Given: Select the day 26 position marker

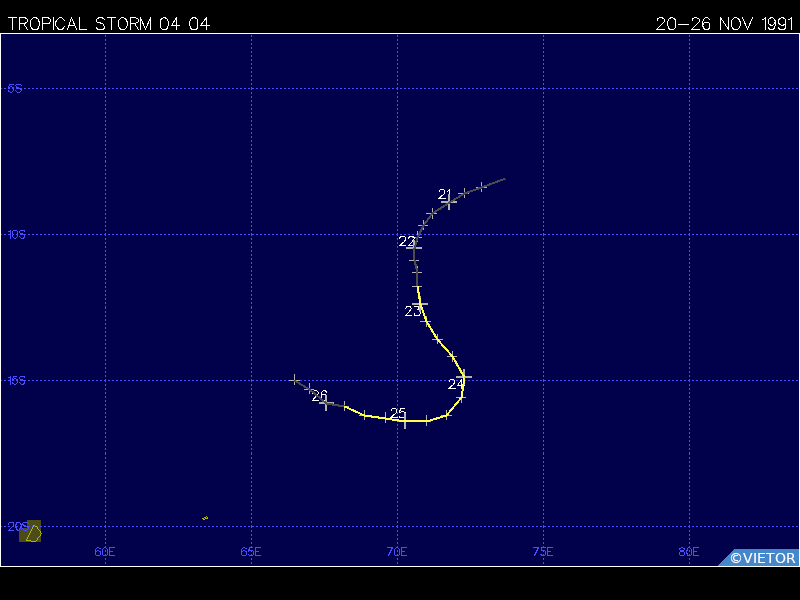Looking at the screenshot, I should (325, 403).
